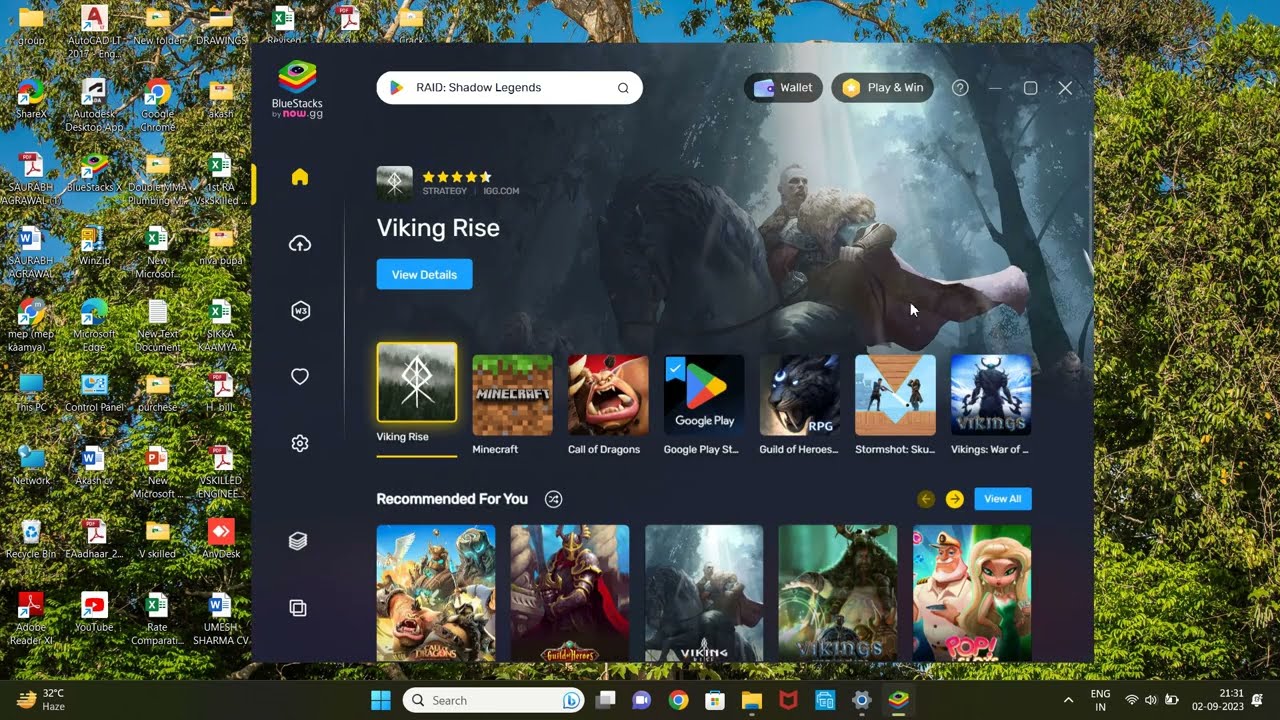The image size is (1280, 720).
Task: Select the Control Panel desktop icon
Action: click(94, 392)
